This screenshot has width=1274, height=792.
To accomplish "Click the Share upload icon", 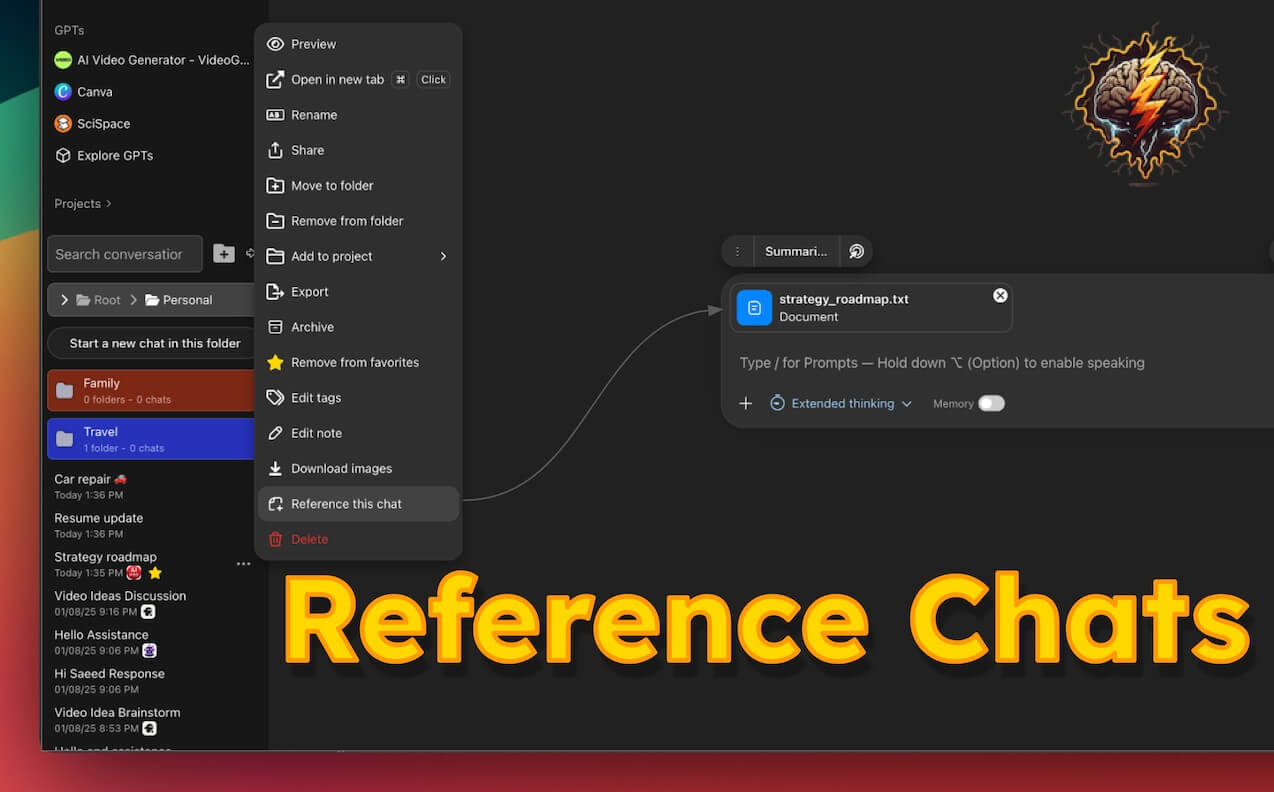I will tap(275, 150).
